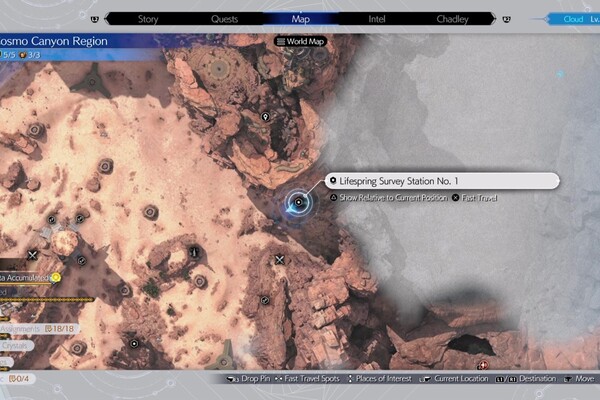The image size is (600, 400).
Task: Click the Data Accumulated progress bar
Action: coord(26,284)
